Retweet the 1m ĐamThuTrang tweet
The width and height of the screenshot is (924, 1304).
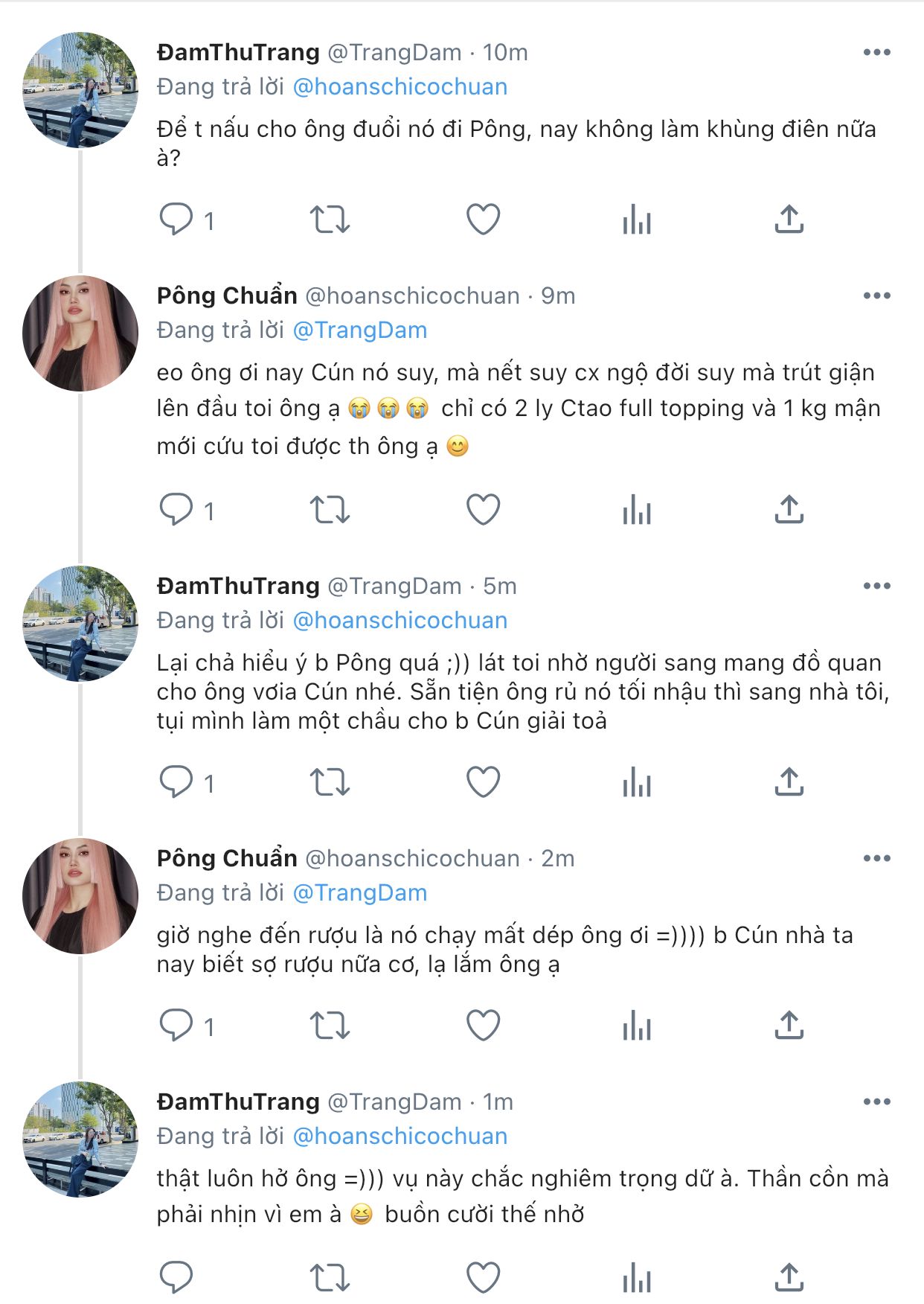pos(330,1278)
